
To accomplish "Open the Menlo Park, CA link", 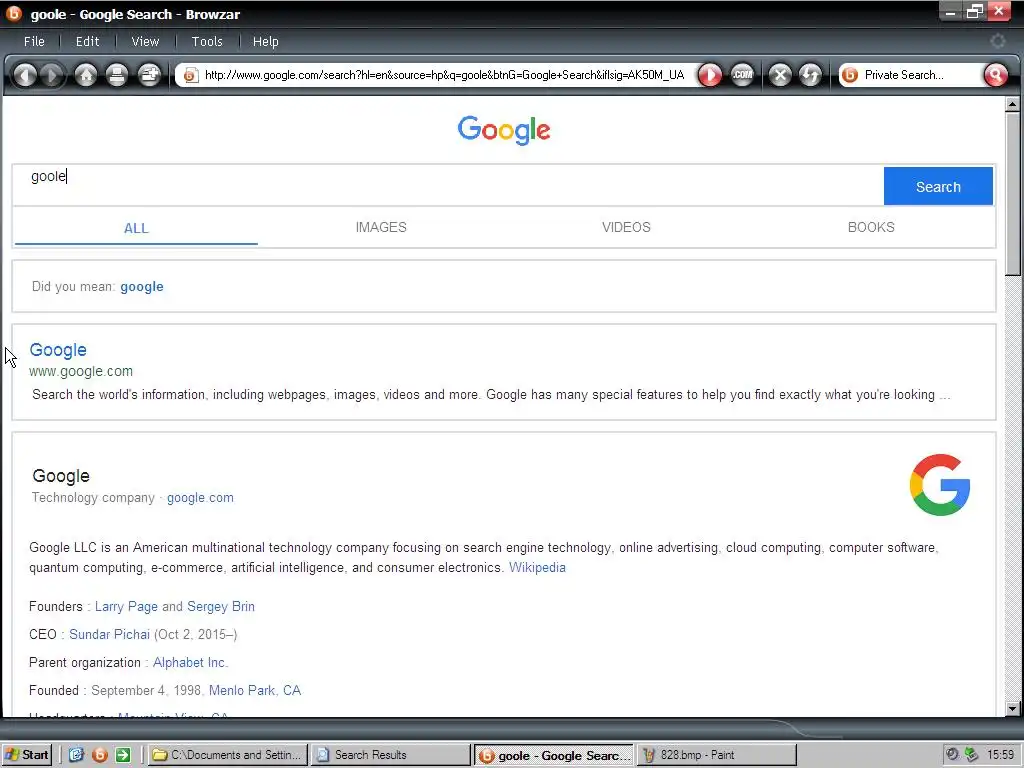I will pos(255,691).
